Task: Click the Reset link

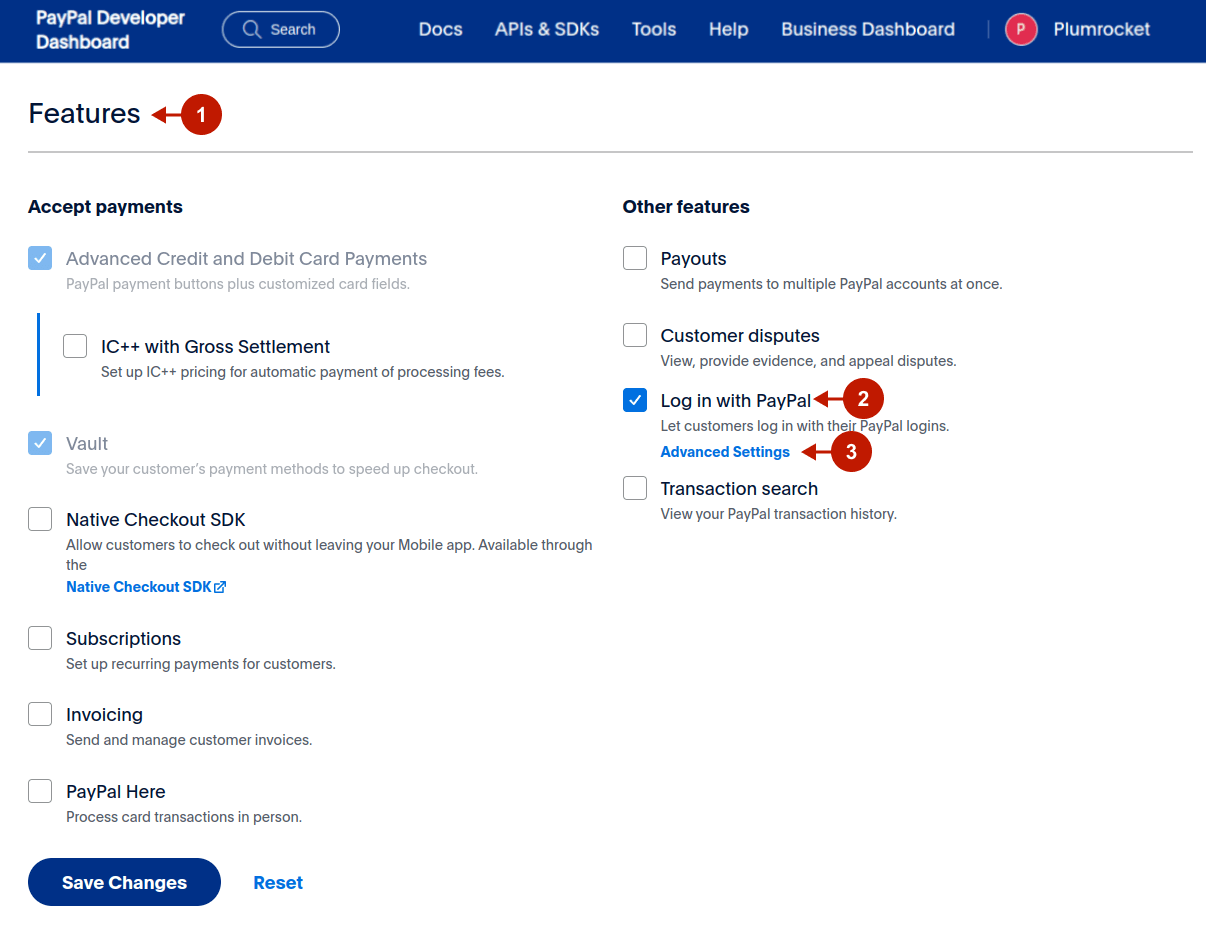Action: coord(278,883)
